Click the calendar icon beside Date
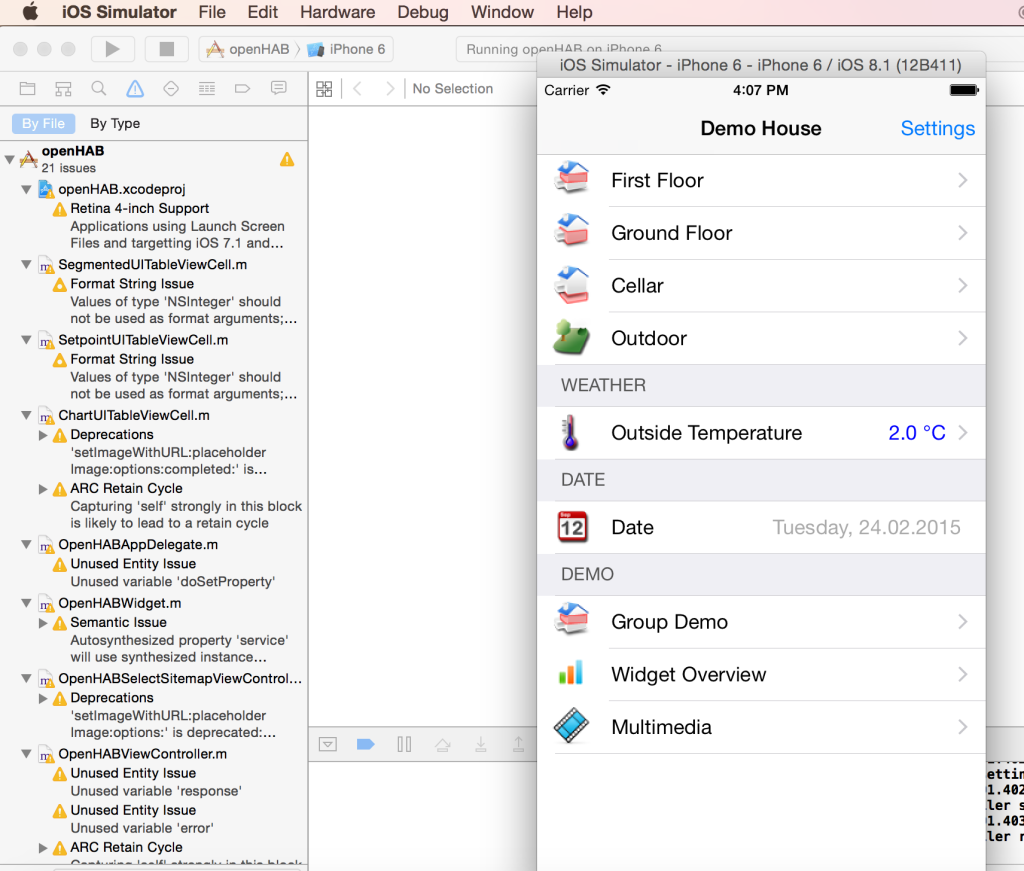Image resolution: width=1024 pixels, height=871 pixels. [x=573, y=527]
